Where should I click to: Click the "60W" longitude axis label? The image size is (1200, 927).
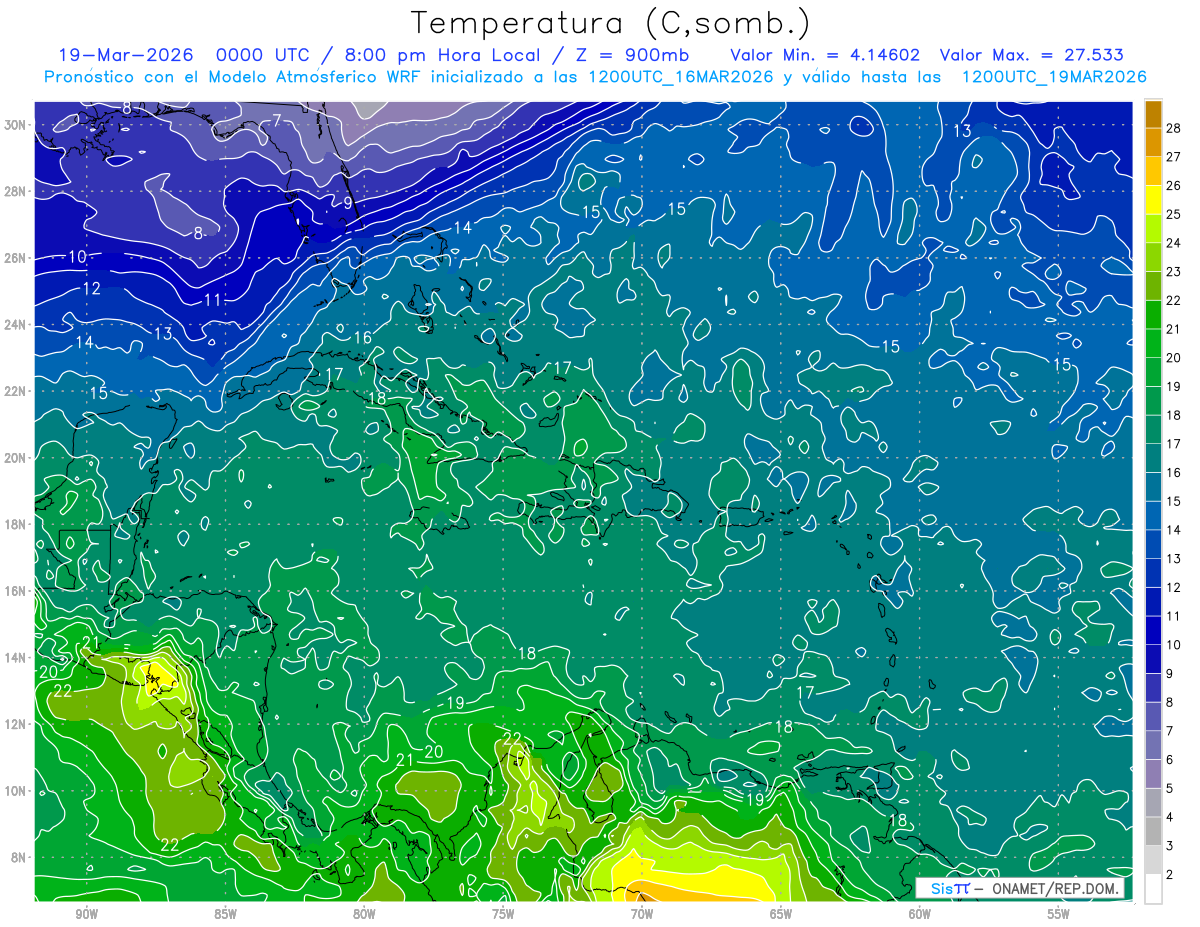click(x=920, y=914)
